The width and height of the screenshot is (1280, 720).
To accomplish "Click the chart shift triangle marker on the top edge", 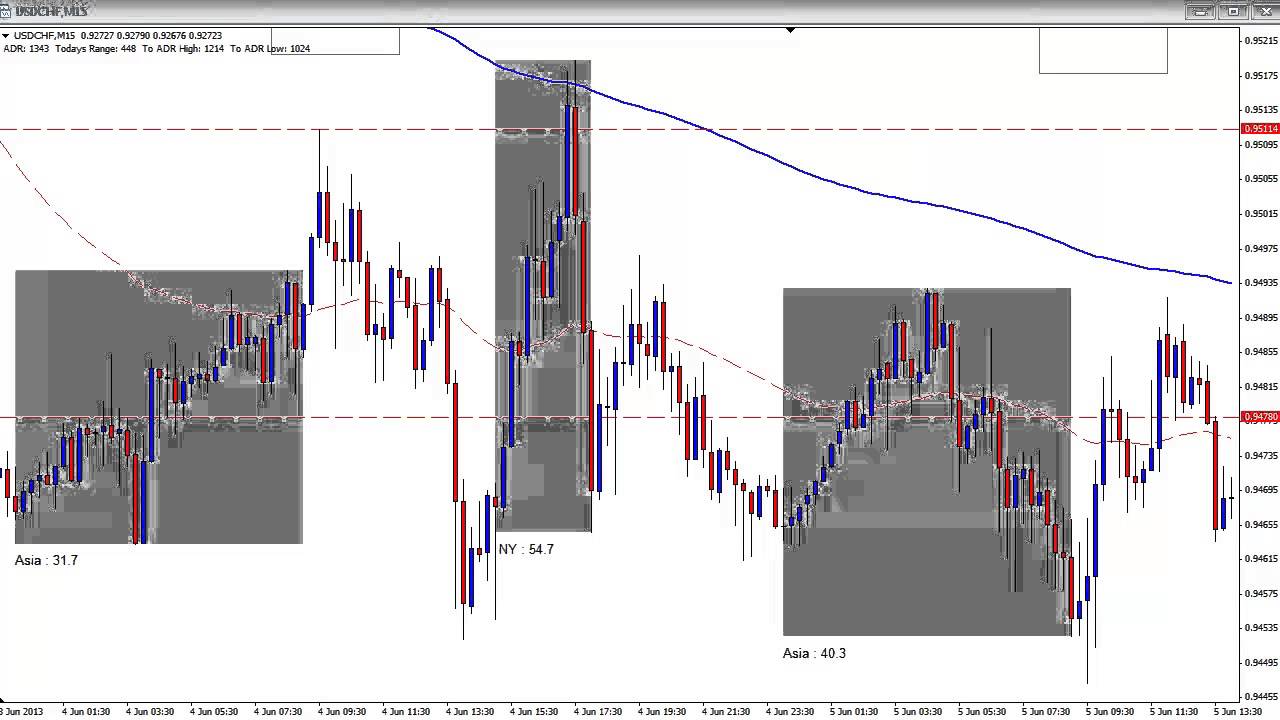I will click(791, 31).
